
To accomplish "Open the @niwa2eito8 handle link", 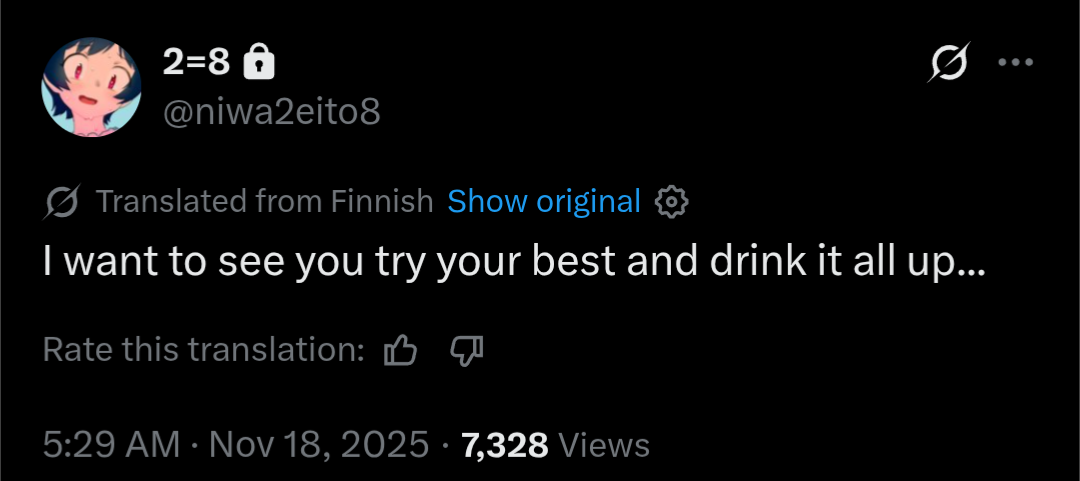I will point(271,111).
